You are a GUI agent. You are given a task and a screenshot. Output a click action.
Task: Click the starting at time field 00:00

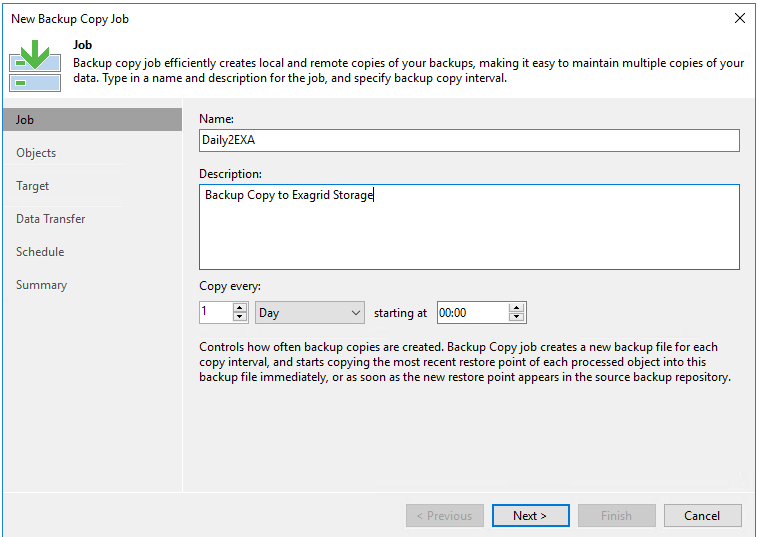[473, 313]
